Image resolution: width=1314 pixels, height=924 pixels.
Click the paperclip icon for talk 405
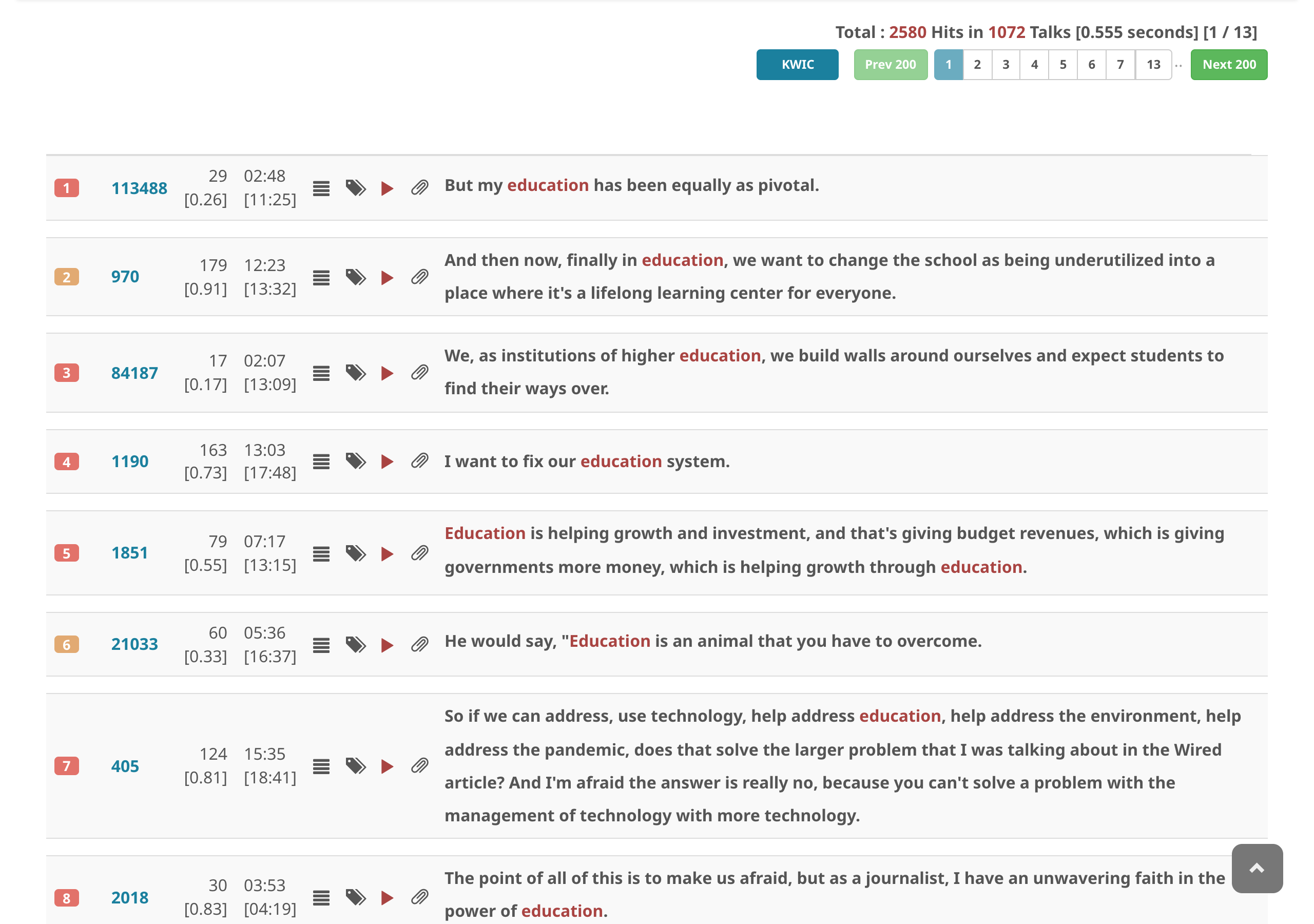coord(419,766)
